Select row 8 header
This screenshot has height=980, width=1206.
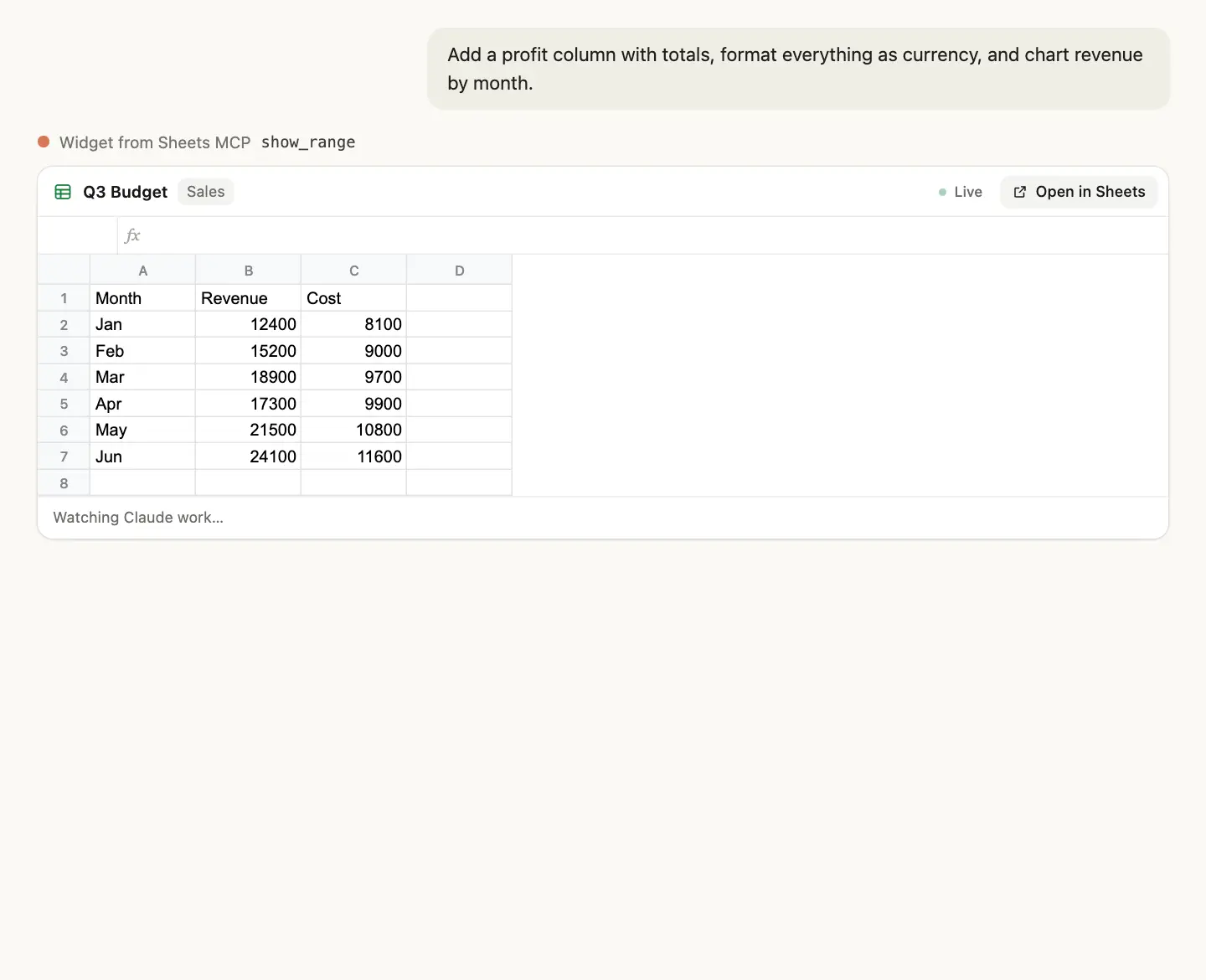coord(64,482)
